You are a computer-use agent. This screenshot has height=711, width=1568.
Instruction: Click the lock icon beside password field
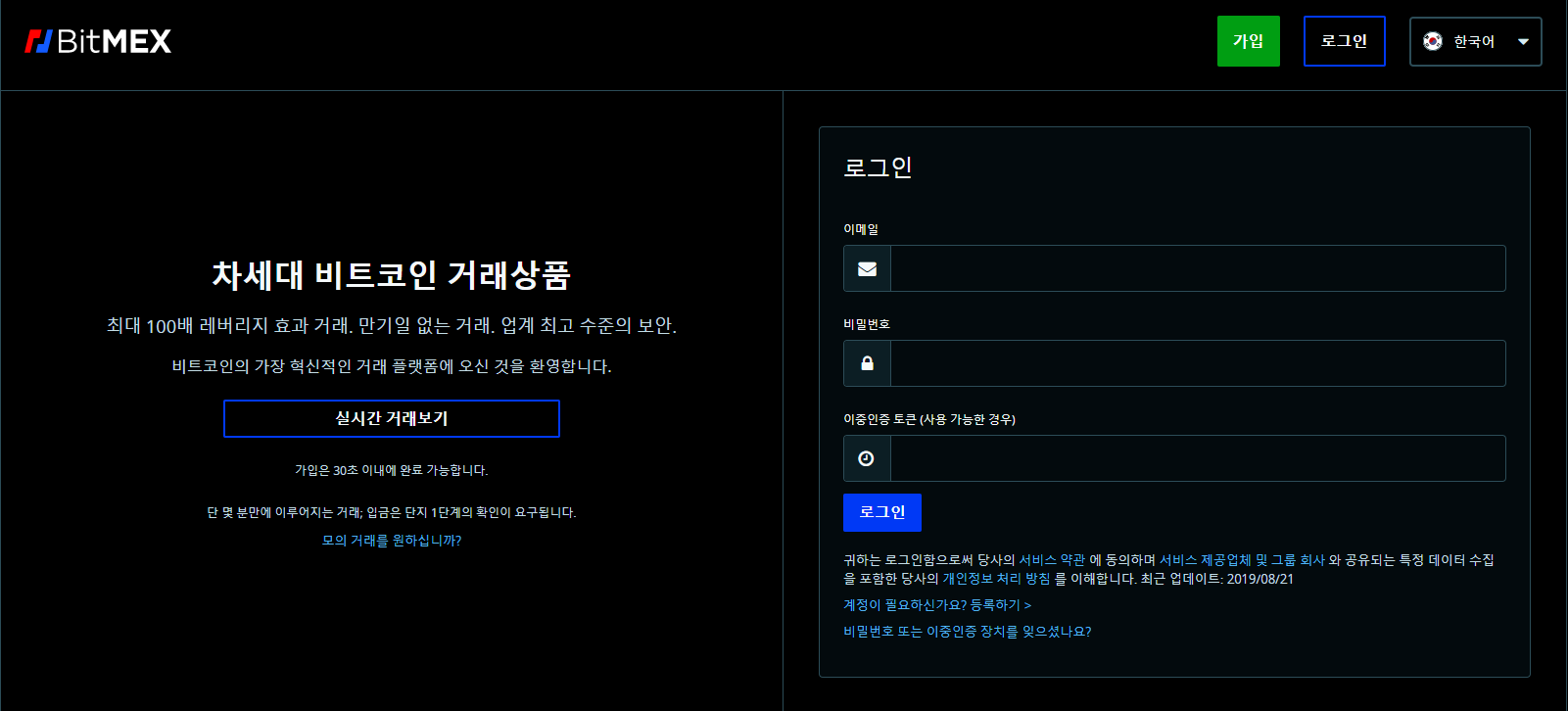pyautogui.click(x=867, y=363)
